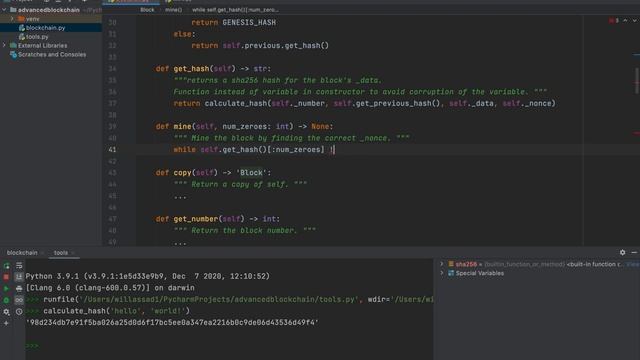Click scroll to end console icon

click(19, 277)
